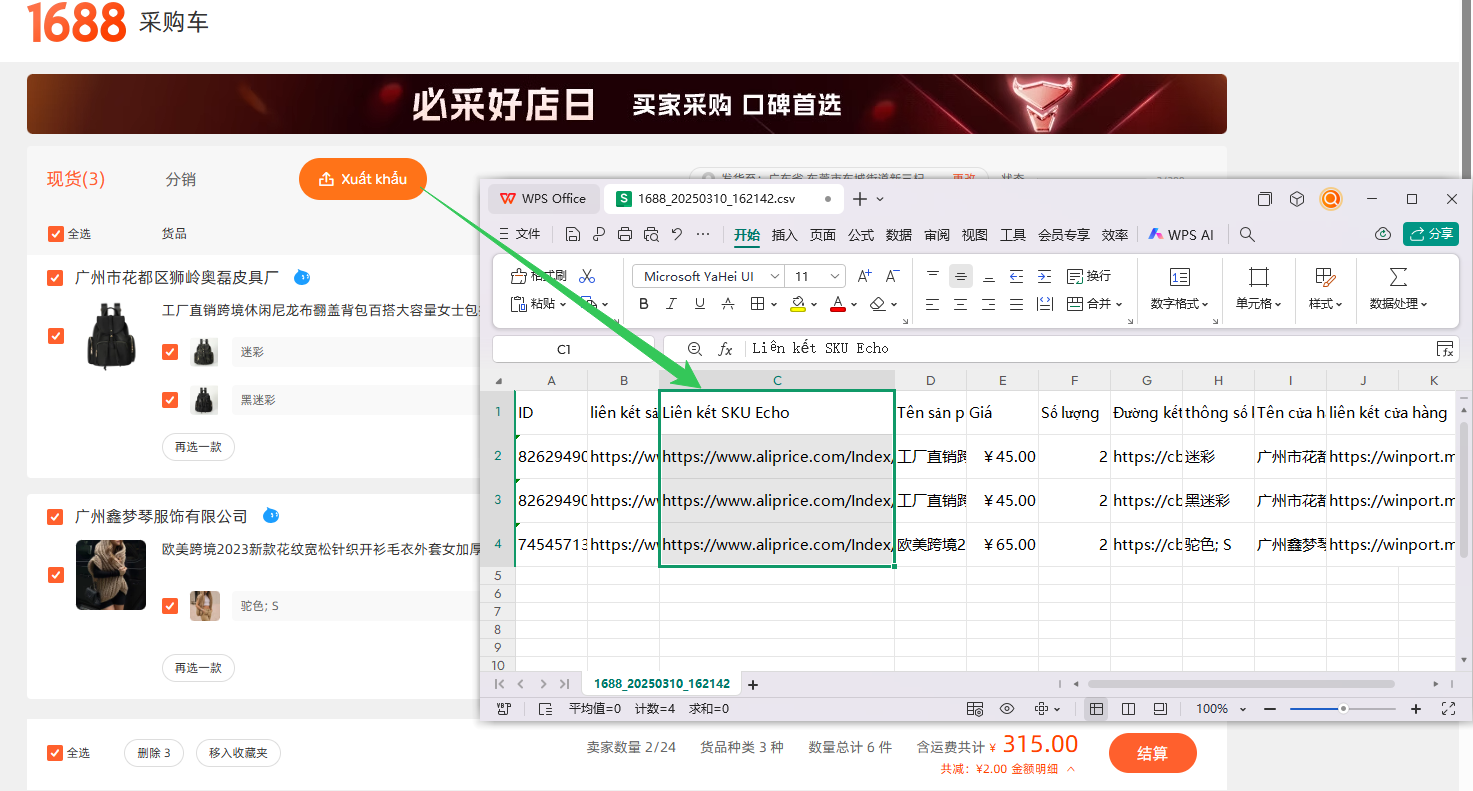The width and height of the screenshot is (1473, 791).
Task: Uncheck the 广州市花都区狮岭奥磊皮具厂 seller checkbox
Action: coord(56,278)
